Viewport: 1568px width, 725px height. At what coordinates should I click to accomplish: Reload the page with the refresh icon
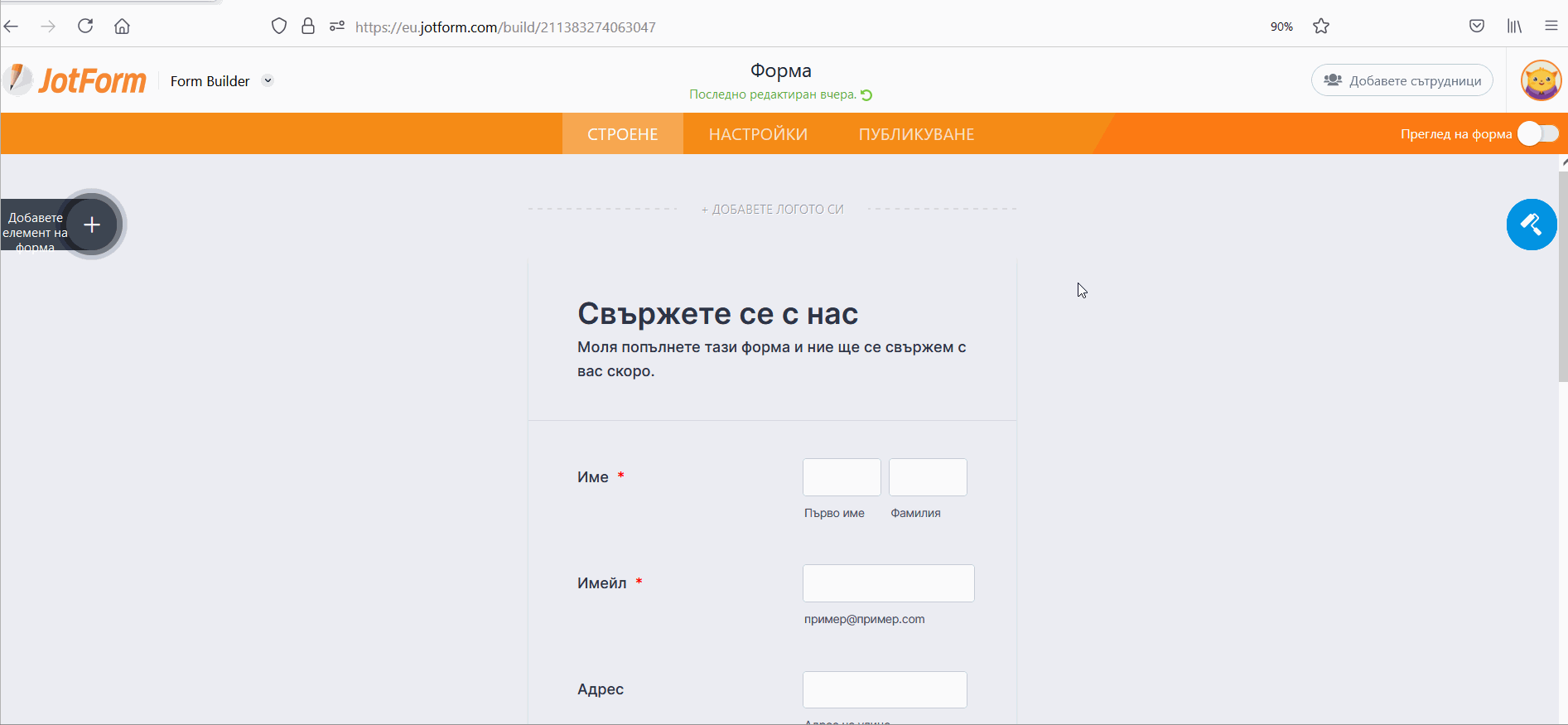(x=85, y=27)
